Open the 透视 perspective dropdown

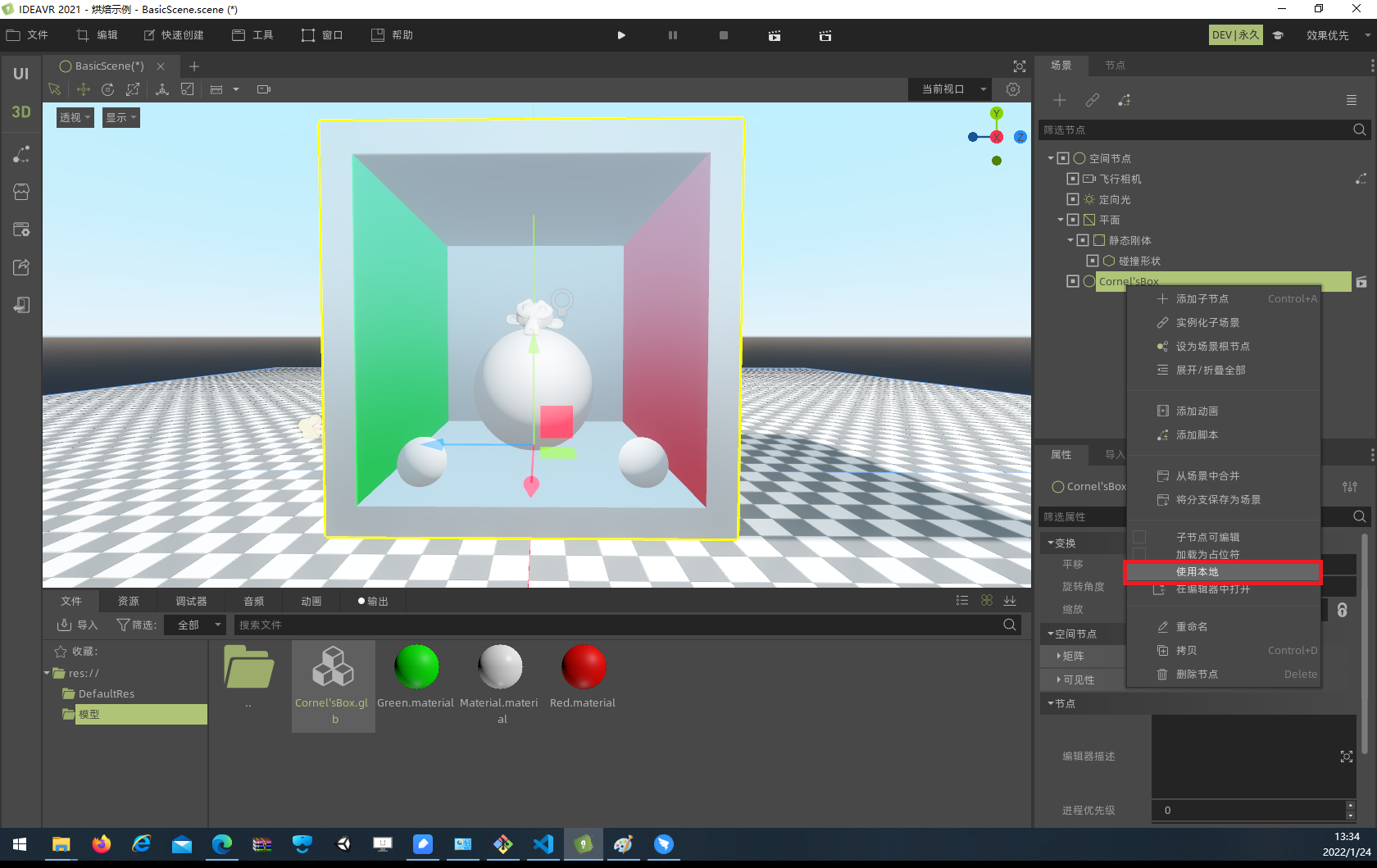75,117
